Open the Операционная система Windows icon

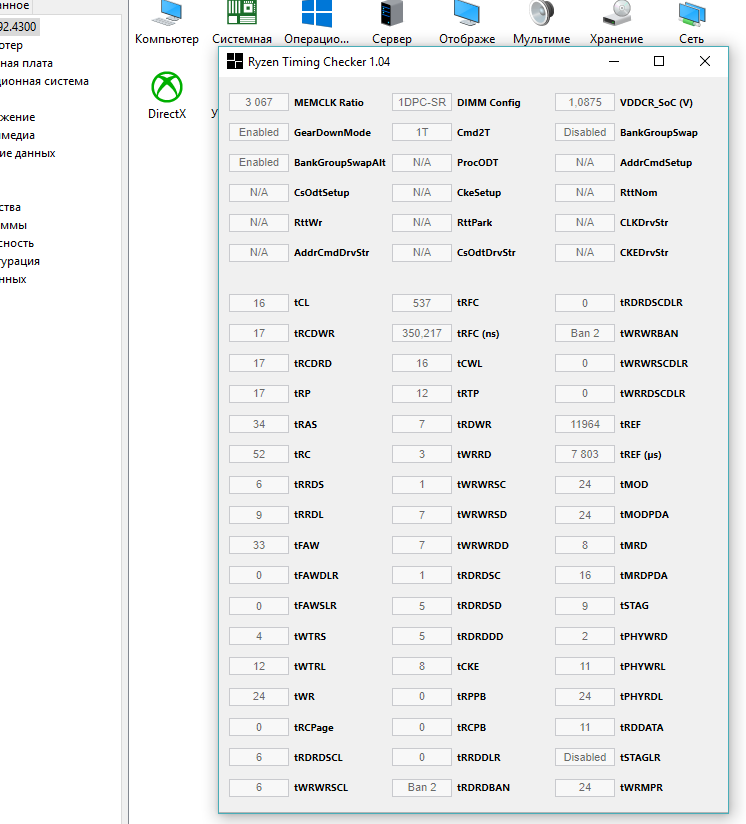[x=316, y=21]
